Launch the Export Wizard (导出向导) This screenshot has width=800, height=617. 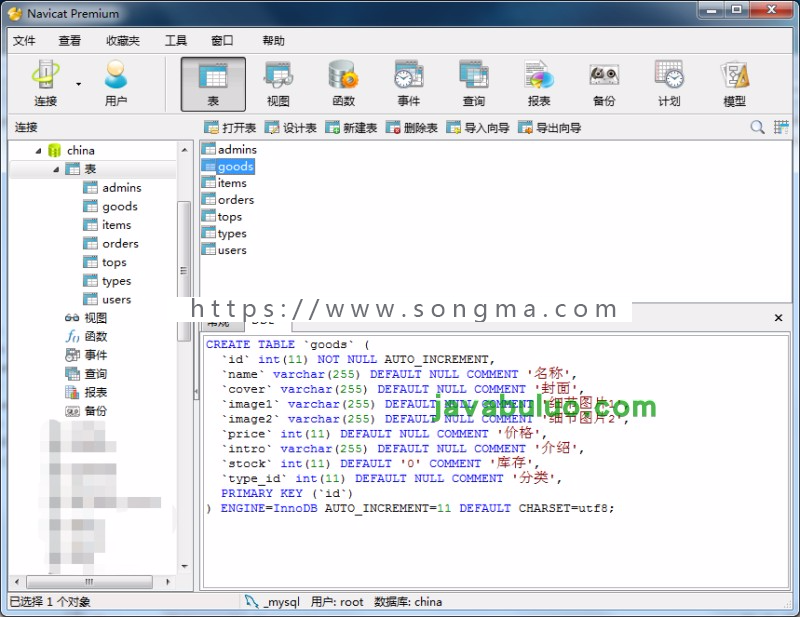[550, 128]
